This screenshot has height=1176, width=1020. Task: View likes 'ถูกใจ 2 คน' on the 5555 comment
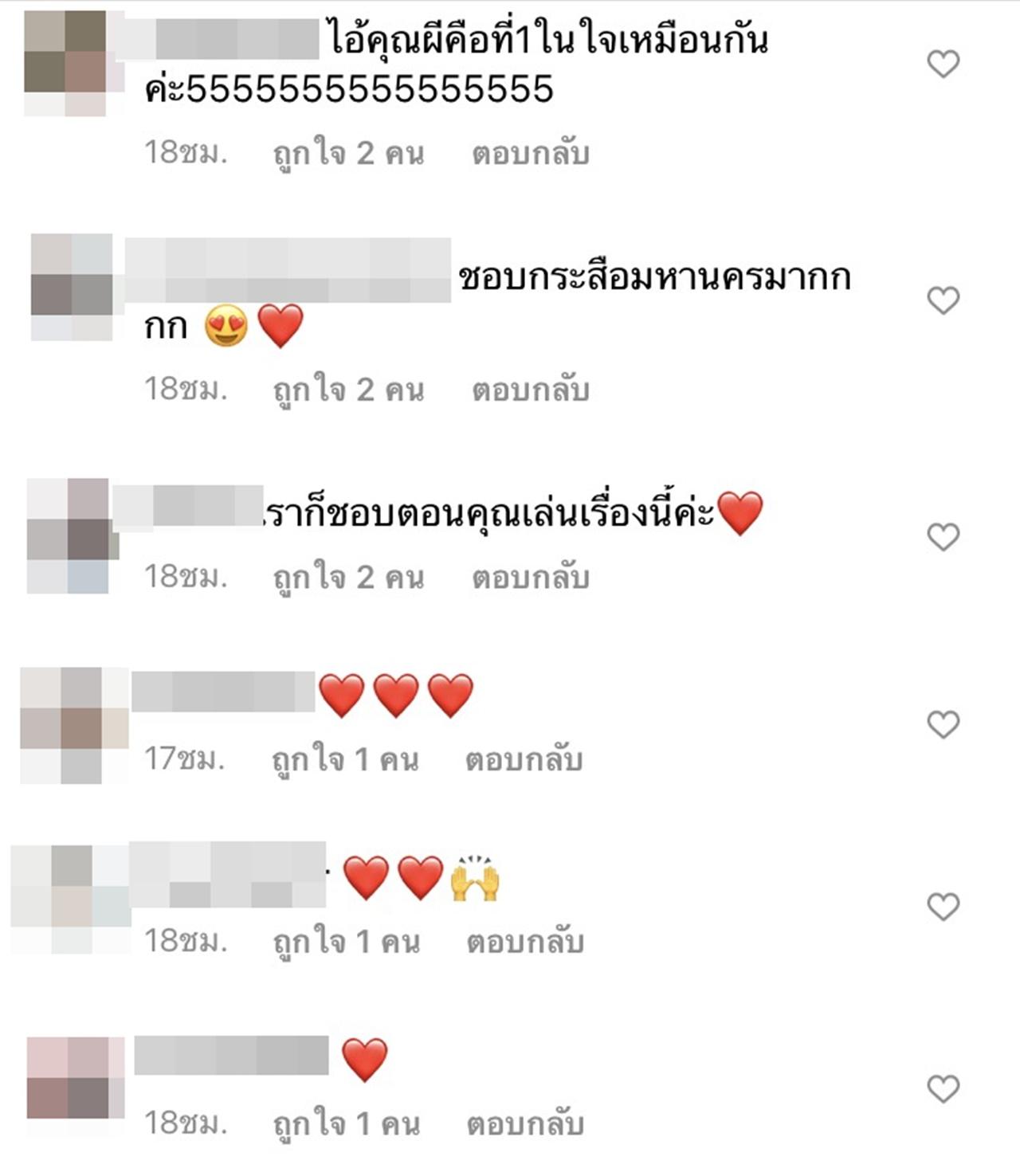(x=349, y=153)
